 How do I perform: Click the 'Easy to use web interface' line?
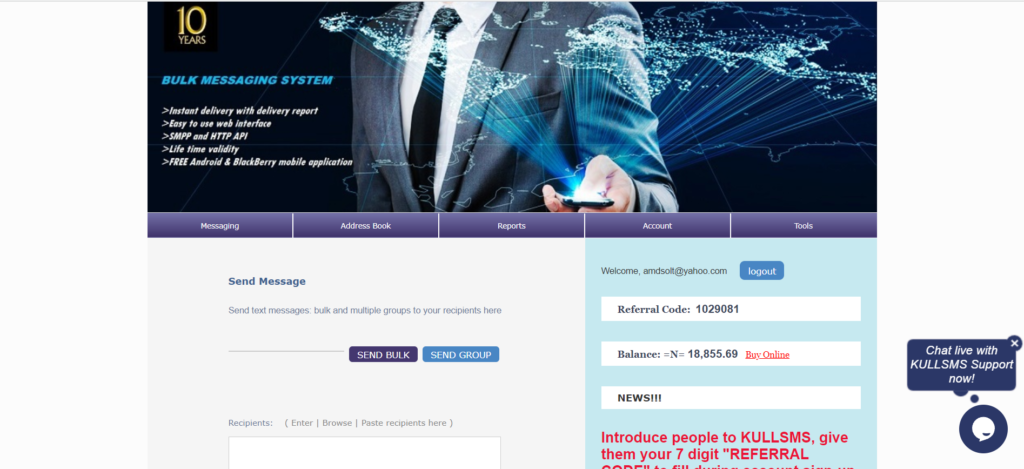[x=216, y=123]
